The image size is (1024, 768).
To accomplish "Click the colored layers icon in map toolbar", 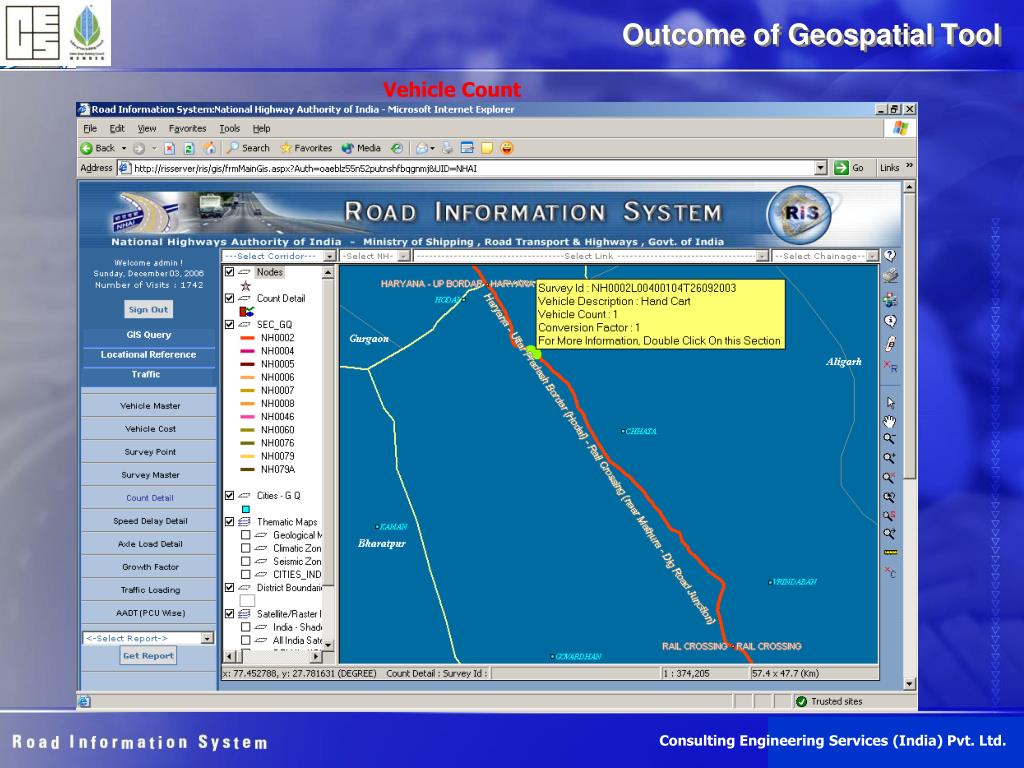I will (889, 300).
